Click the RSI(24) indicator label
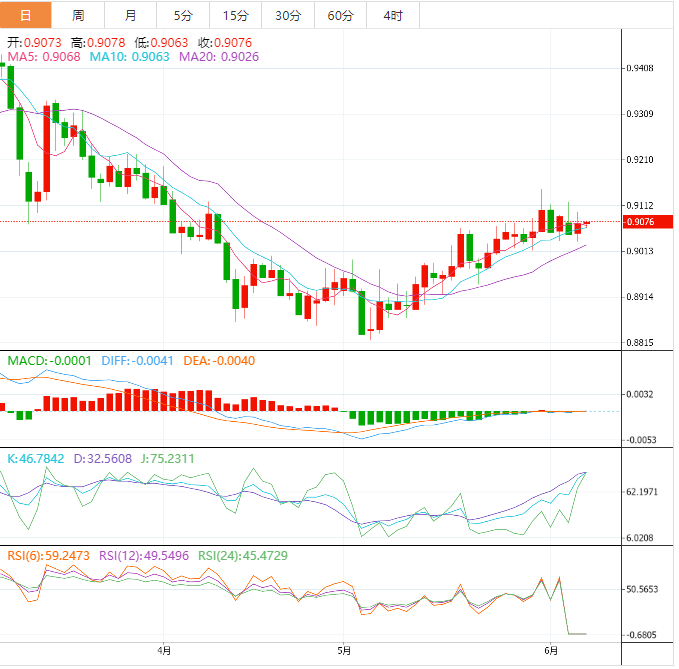This screenshot has height=669, width=679. 240,556
